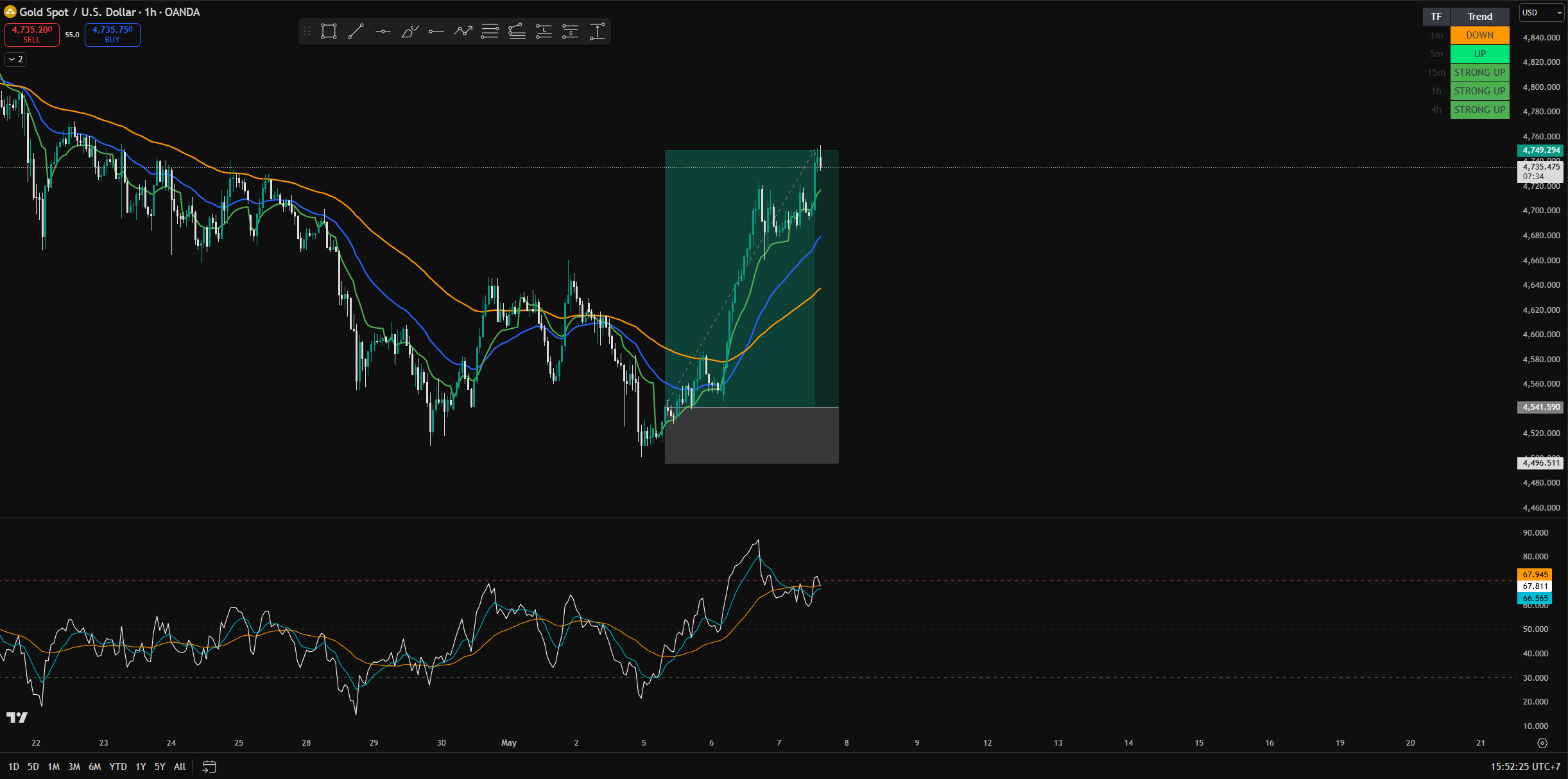This screenshot has height=779, width=1568.
Task: Click the 4h STRONG UP trend cell
Action: (x=1480, y=110)
